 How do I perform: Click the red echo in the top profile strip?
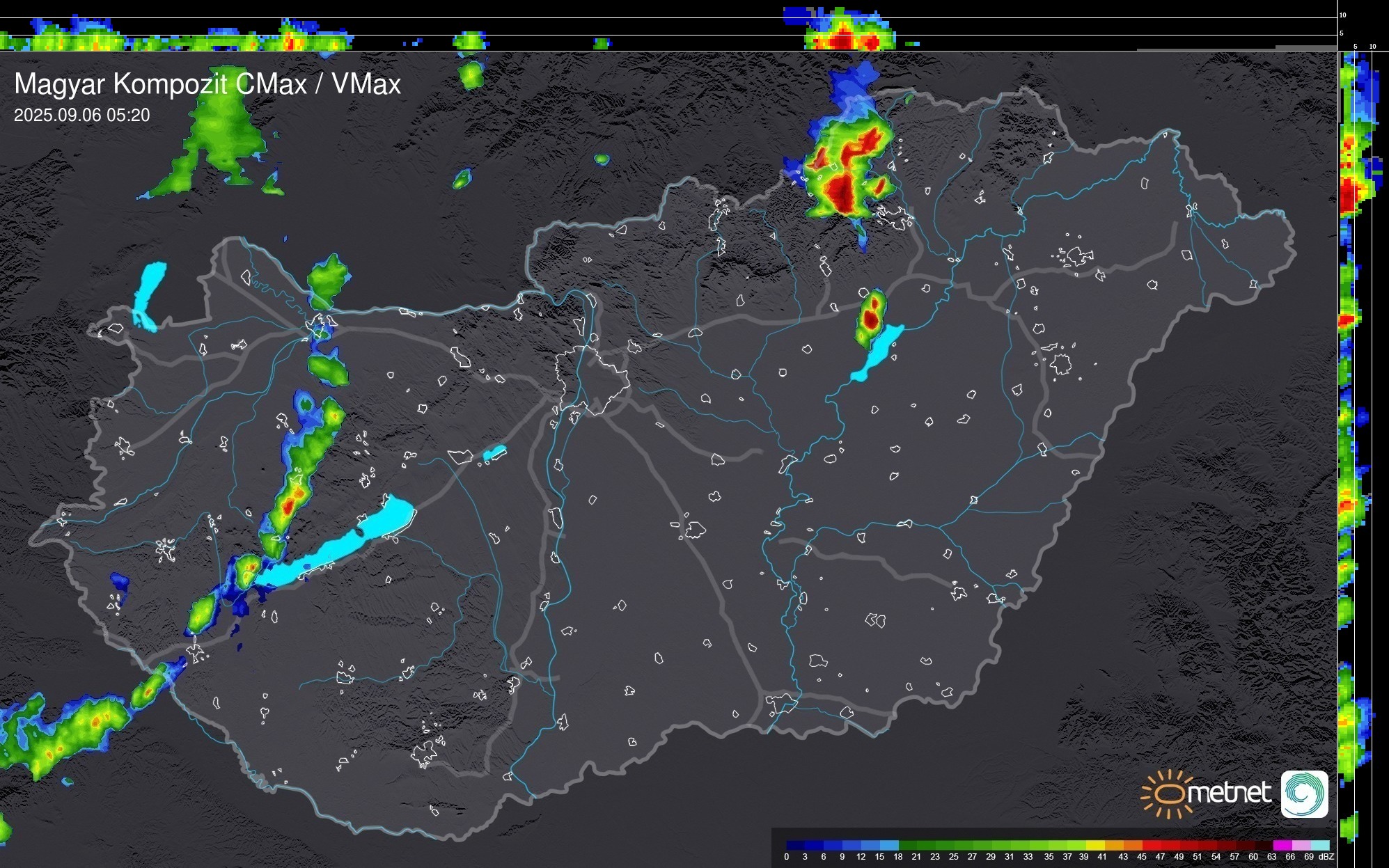pyautogui.click(x=842, y=42)
